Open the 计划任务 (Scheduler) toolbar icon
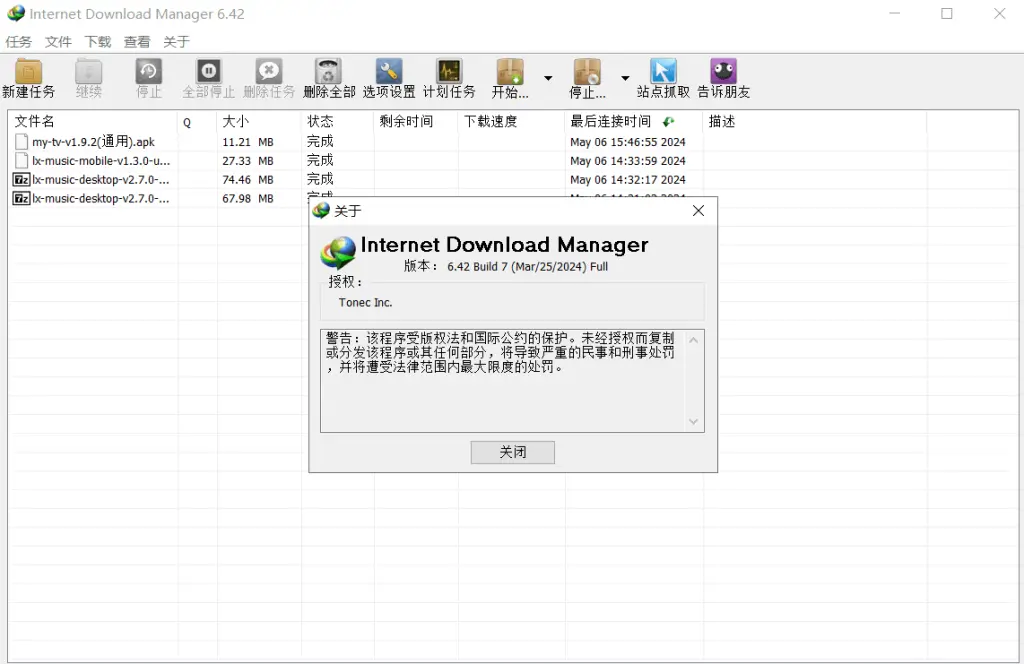 coord(449,72)
